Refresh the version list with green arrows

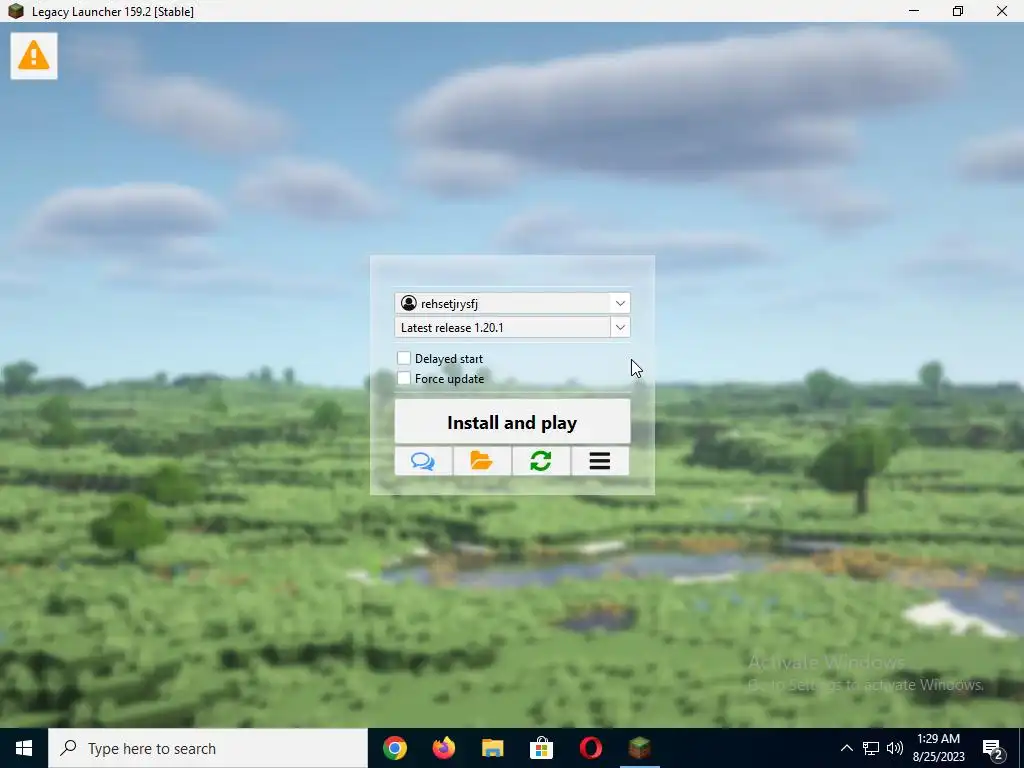(x=541, y=461)
